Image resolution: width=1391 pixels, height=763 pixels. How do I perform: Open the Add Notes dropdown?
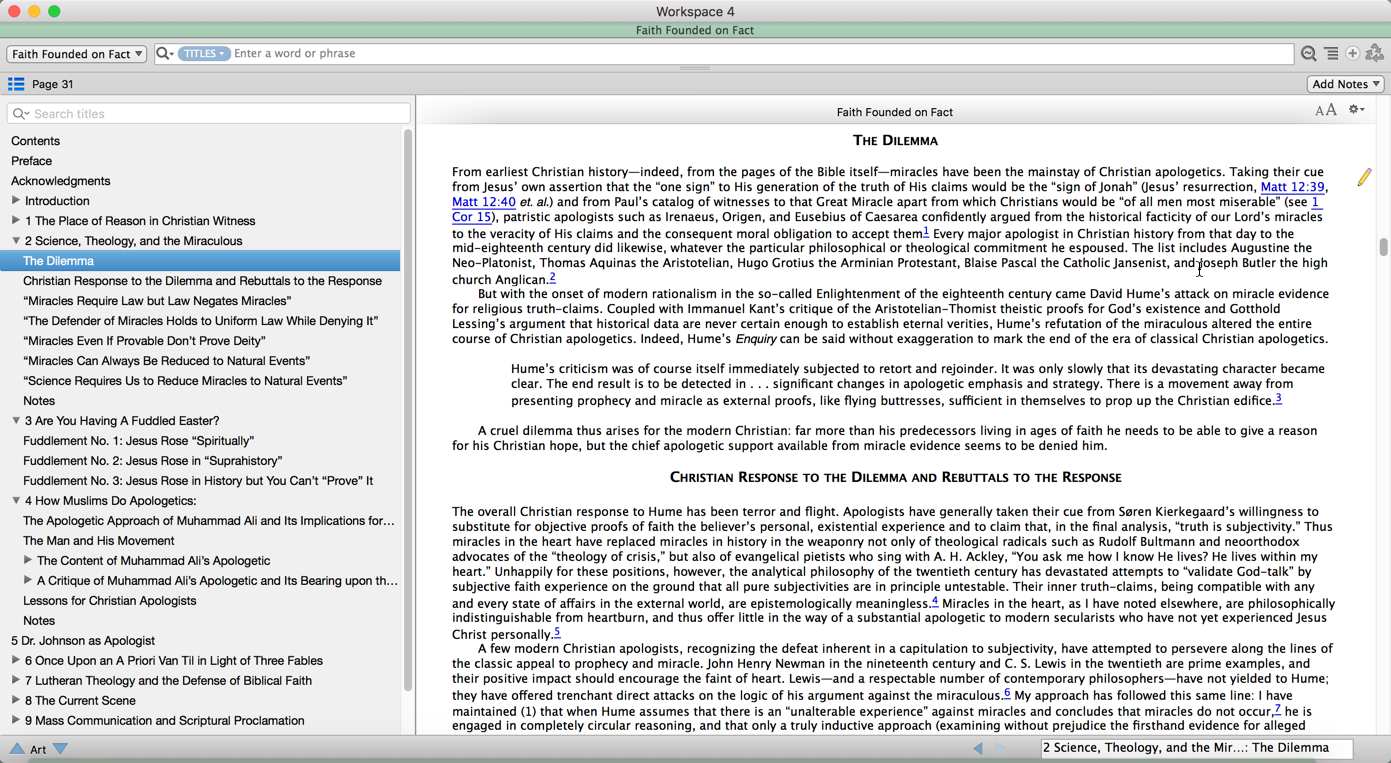(1346, 84)
